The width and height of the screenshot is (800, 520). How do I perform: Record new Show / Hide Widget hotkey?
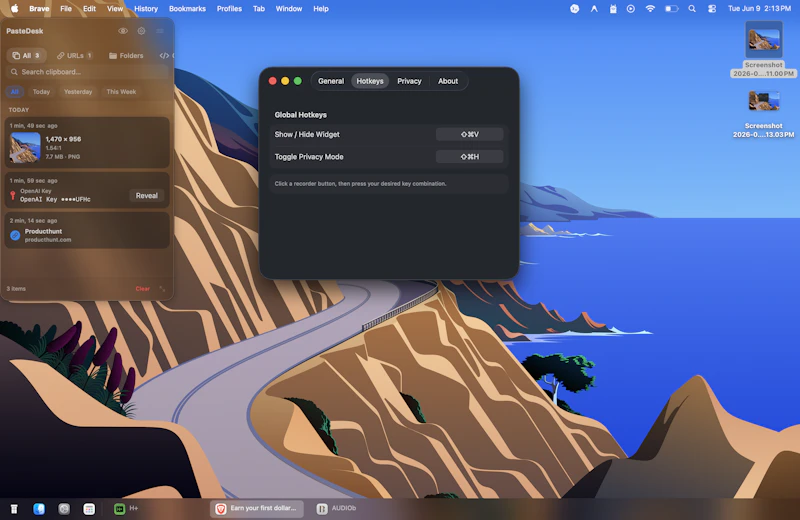tap(469, 134)
